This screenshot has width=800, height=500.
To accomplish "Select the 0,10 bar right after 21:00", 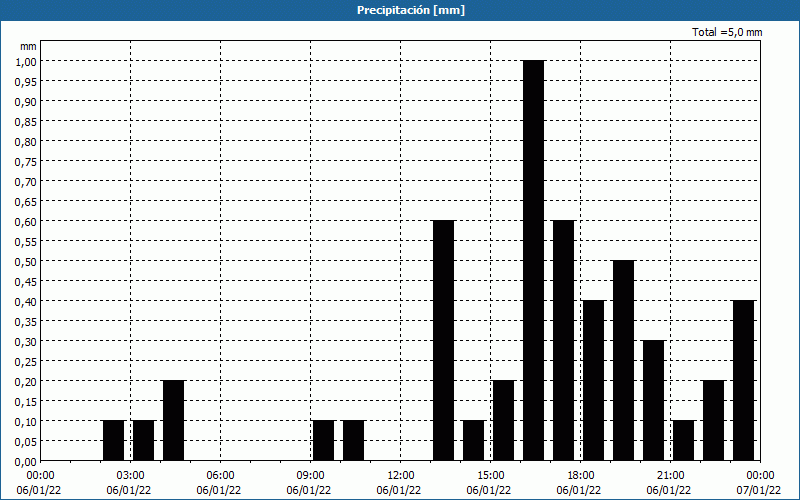I will (x=684, y=441).
